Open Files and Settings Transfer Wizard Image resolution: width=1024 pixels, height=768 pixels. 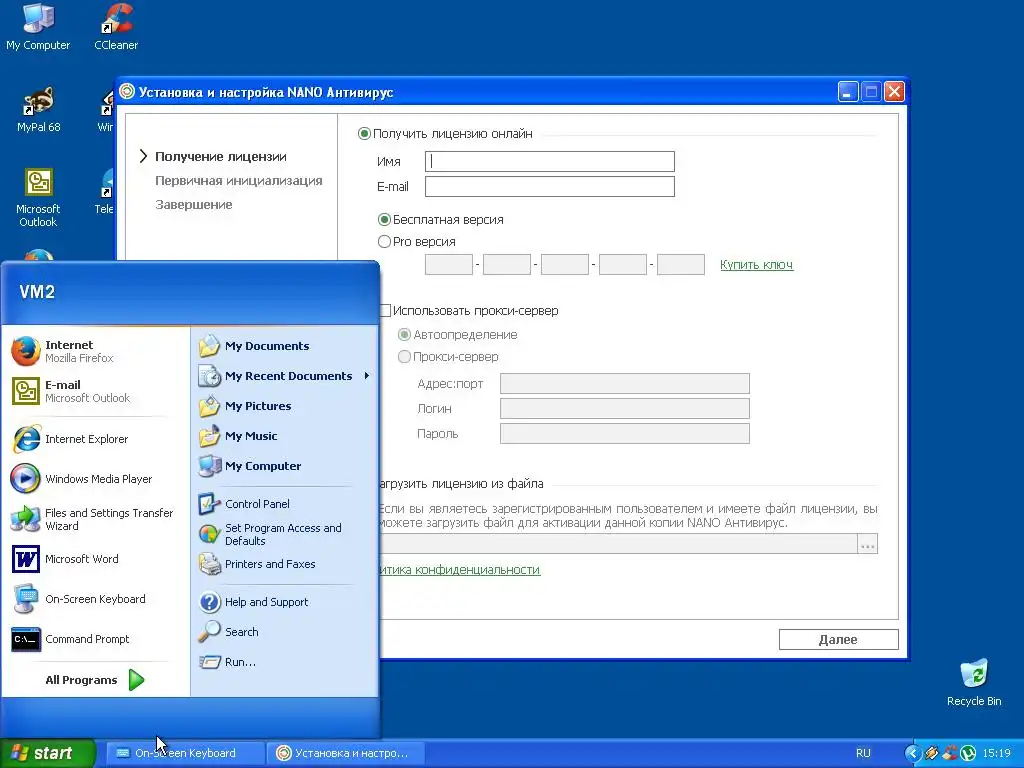(x=95, y=519)
